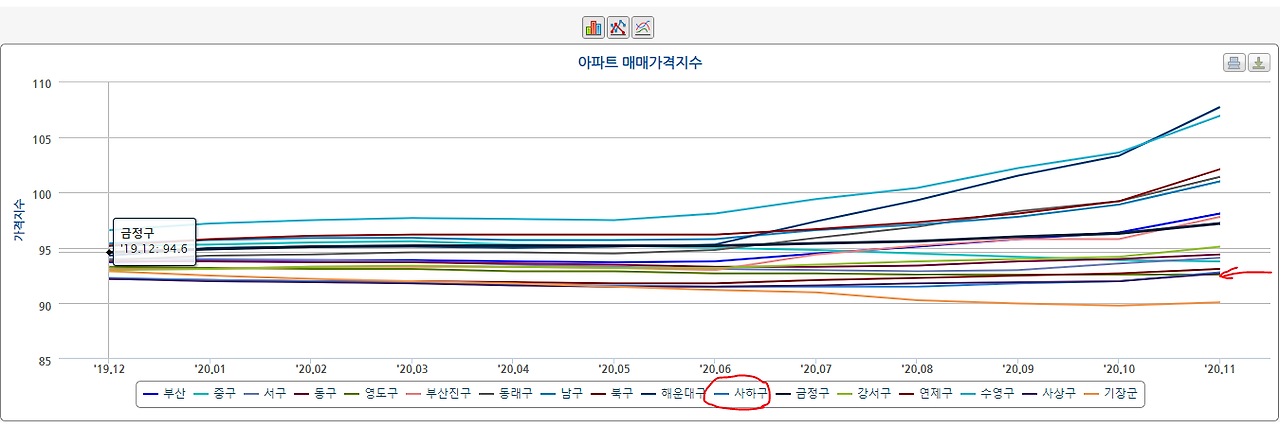Hide the 기장군 legend series
1280x428 pixels.
pyautogui.click(x=1109, y=395)
